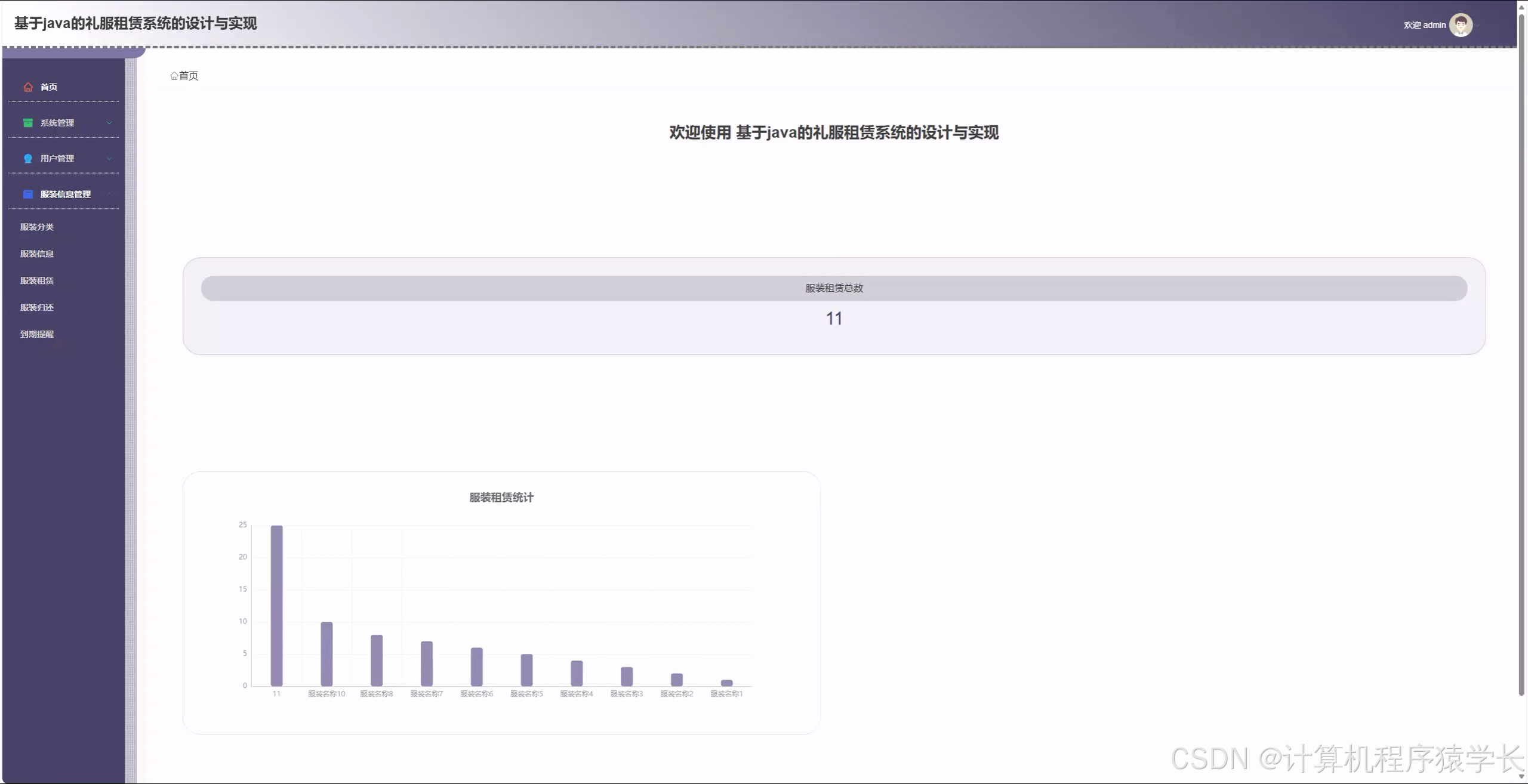Click the 服装租赁总数 progress-style header bar
The height and width of the screenshot is (784, 1528).
point(834,288)
